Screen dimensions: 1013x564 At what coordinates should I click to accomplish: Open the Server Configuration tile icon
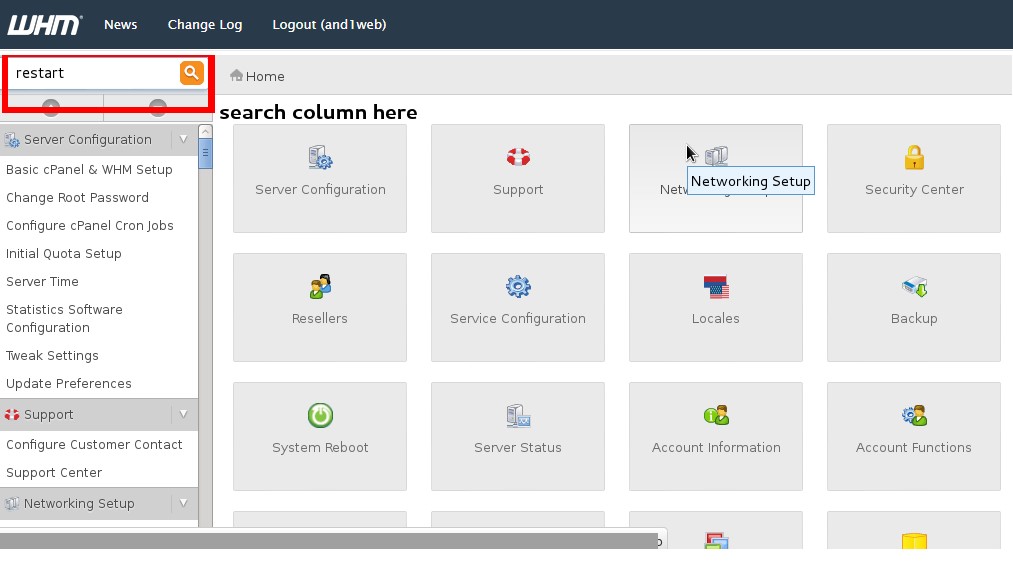(x=320, y=158)
